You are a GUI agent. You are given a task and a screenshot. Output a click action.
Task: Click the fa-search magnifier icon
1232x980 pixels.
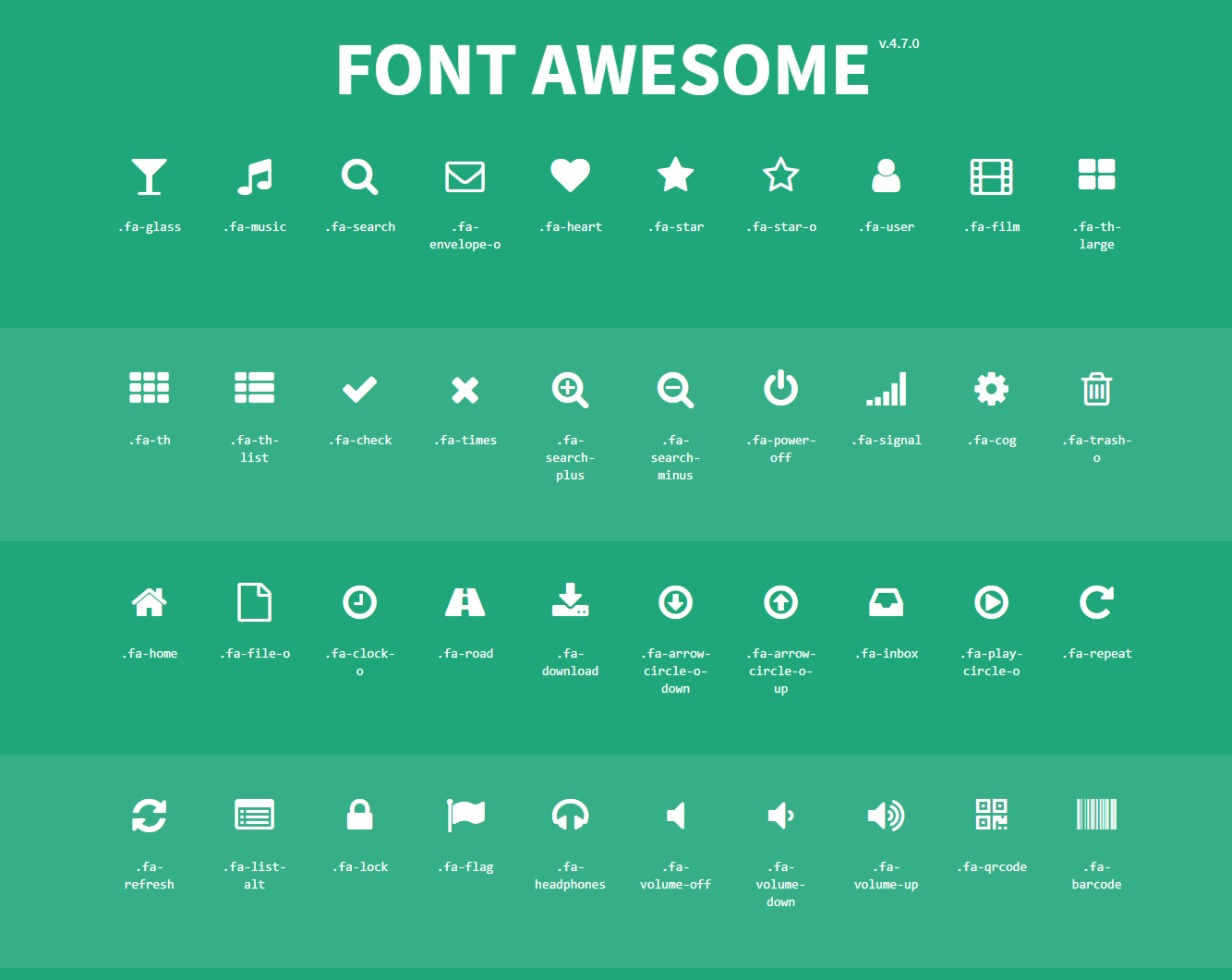tap(360, 176)
